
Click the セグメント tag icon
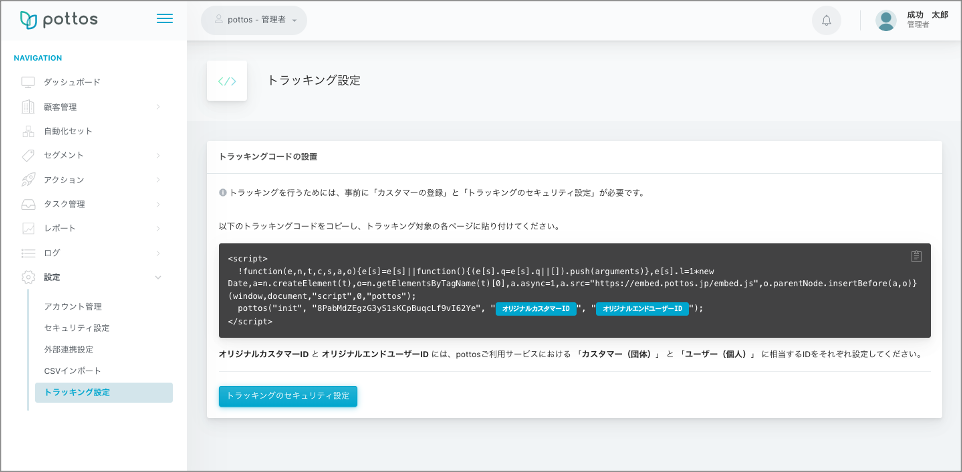click(x=28, y=155)
